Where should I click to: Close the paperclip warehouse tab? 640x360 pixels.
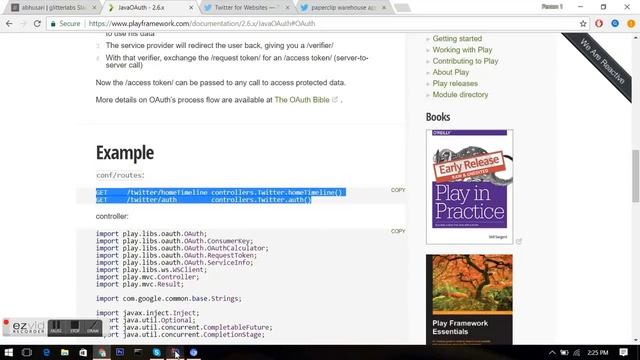(384, 7)
